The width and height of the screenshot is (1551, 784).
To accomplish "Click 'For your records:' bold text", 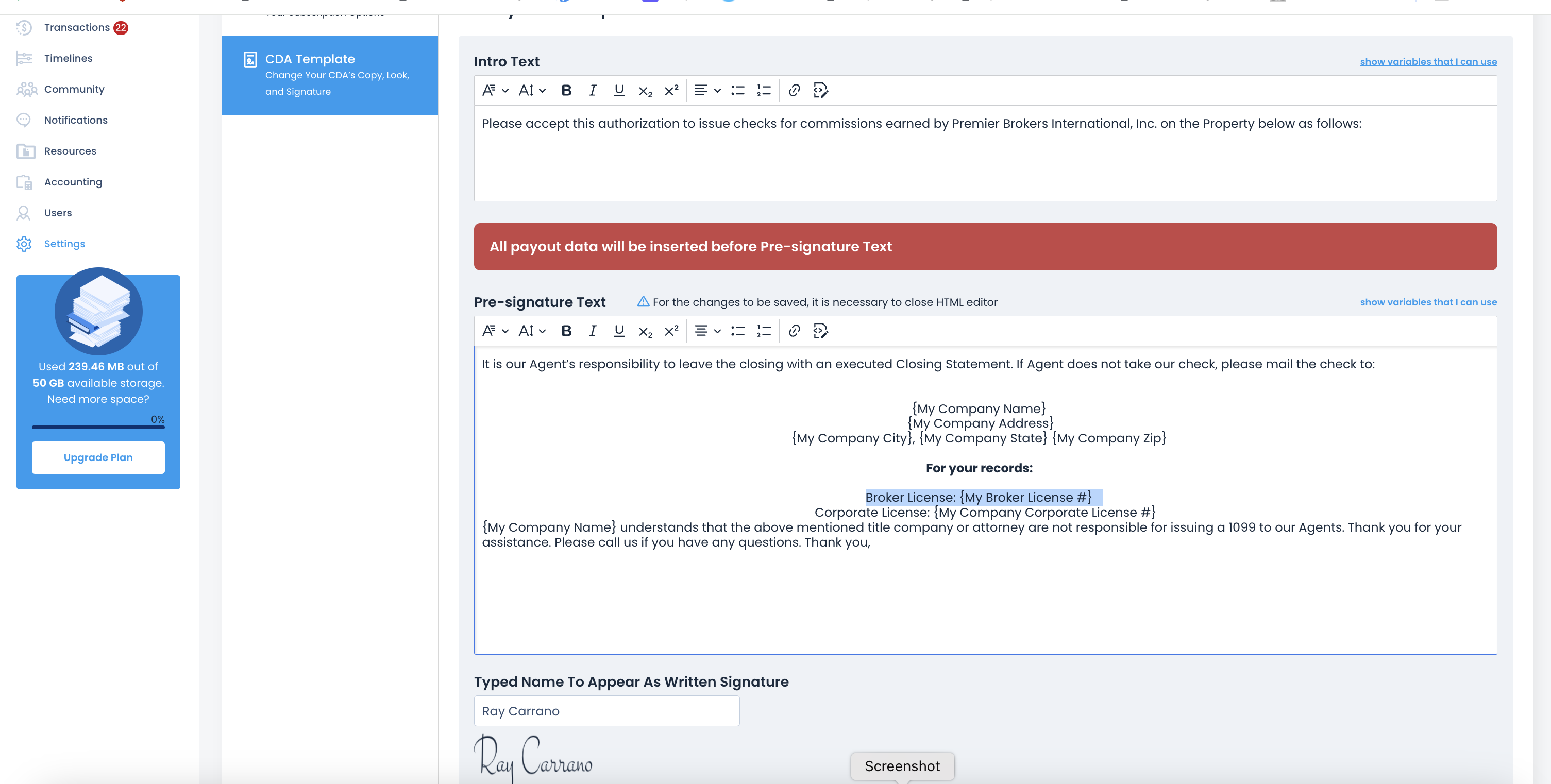I will coord(979,468).
